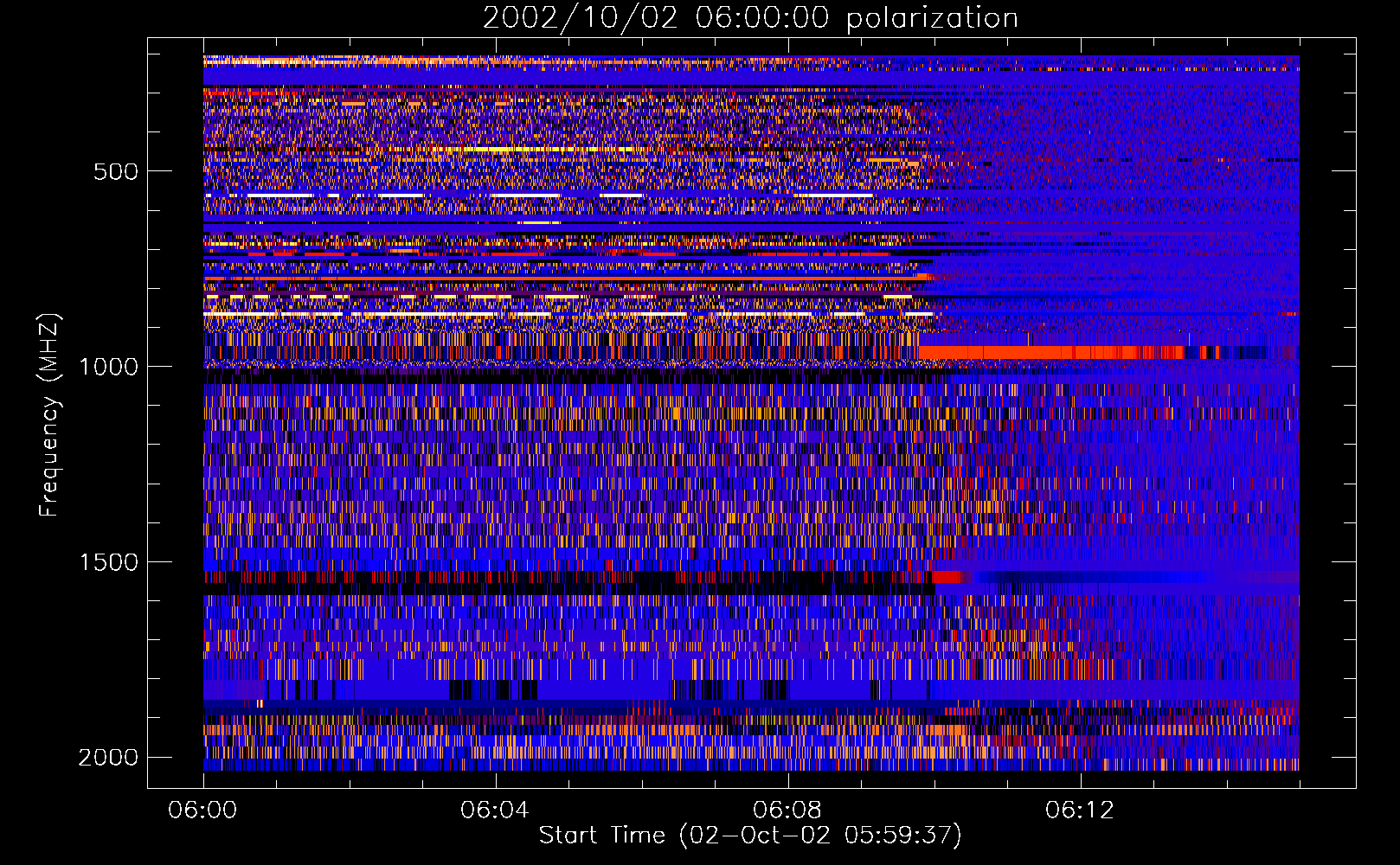Click the 06:12 time tick label
1400x865 pixels.
click(1080, 811)
